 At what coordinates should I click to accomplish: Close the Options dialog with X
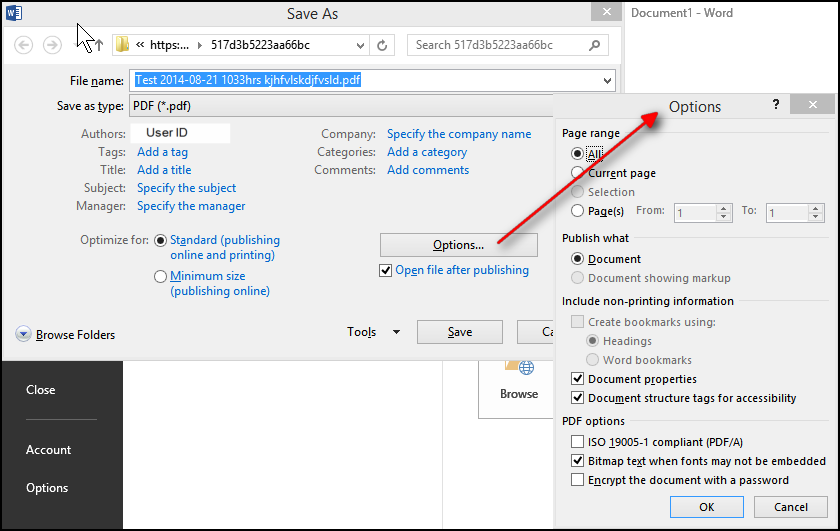[813, 104]
